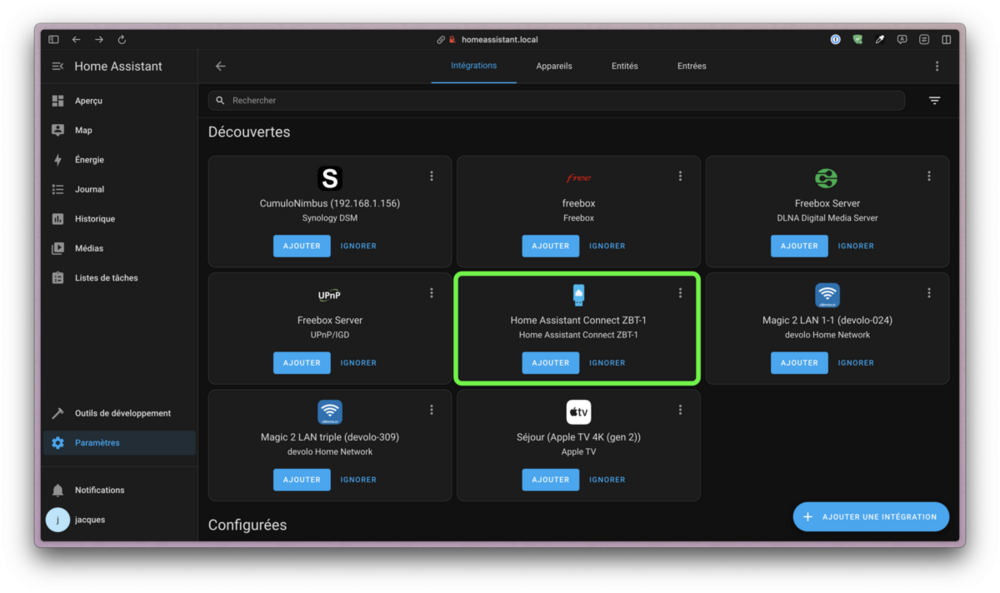1000x593 pixels.
Task: Open Magic 2 LAN triple card menu
Action: [x=432, y=409]
